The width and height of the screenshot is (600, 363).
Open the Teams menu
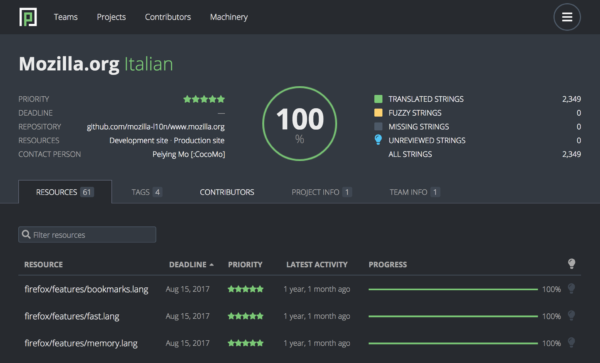pyautogui.click(x=66, y=17)
